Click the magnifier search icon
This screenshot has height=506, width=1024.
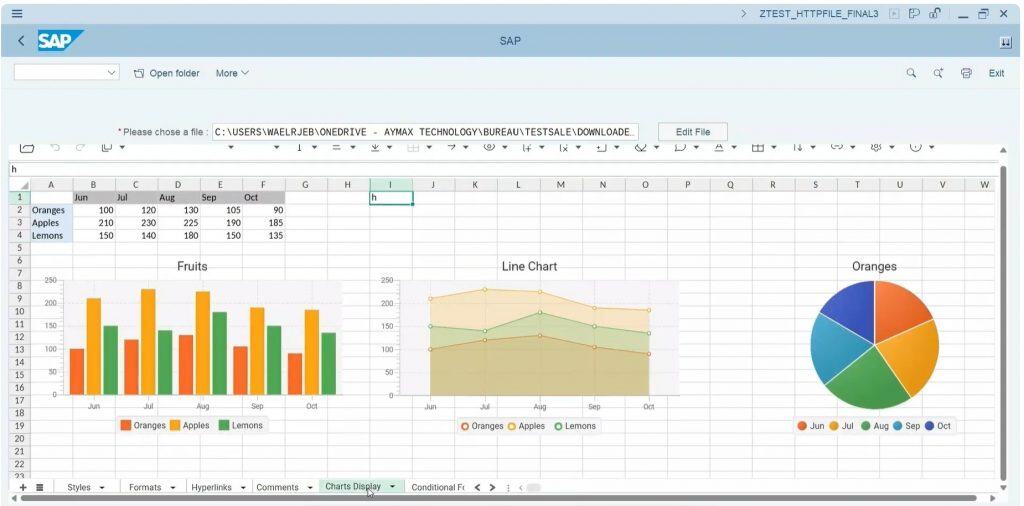[911, 73]
